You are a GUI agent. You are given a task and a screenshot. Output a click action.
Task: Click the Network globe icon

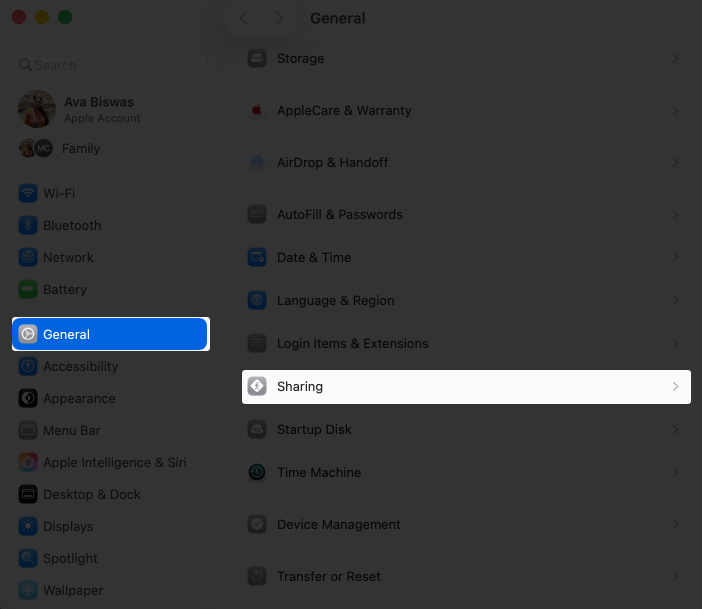click(x=28, y=257)
